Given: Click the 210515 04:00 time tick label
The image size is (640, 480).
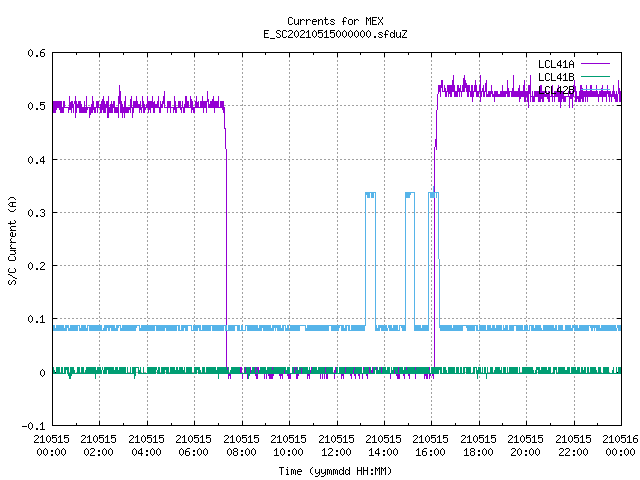Looking at the screenshot, I should (146, 446).
